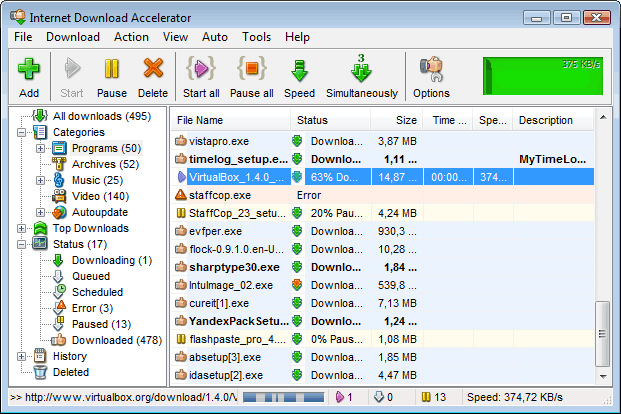Expand the Top Downloads tree node

[x=21, y=228]
